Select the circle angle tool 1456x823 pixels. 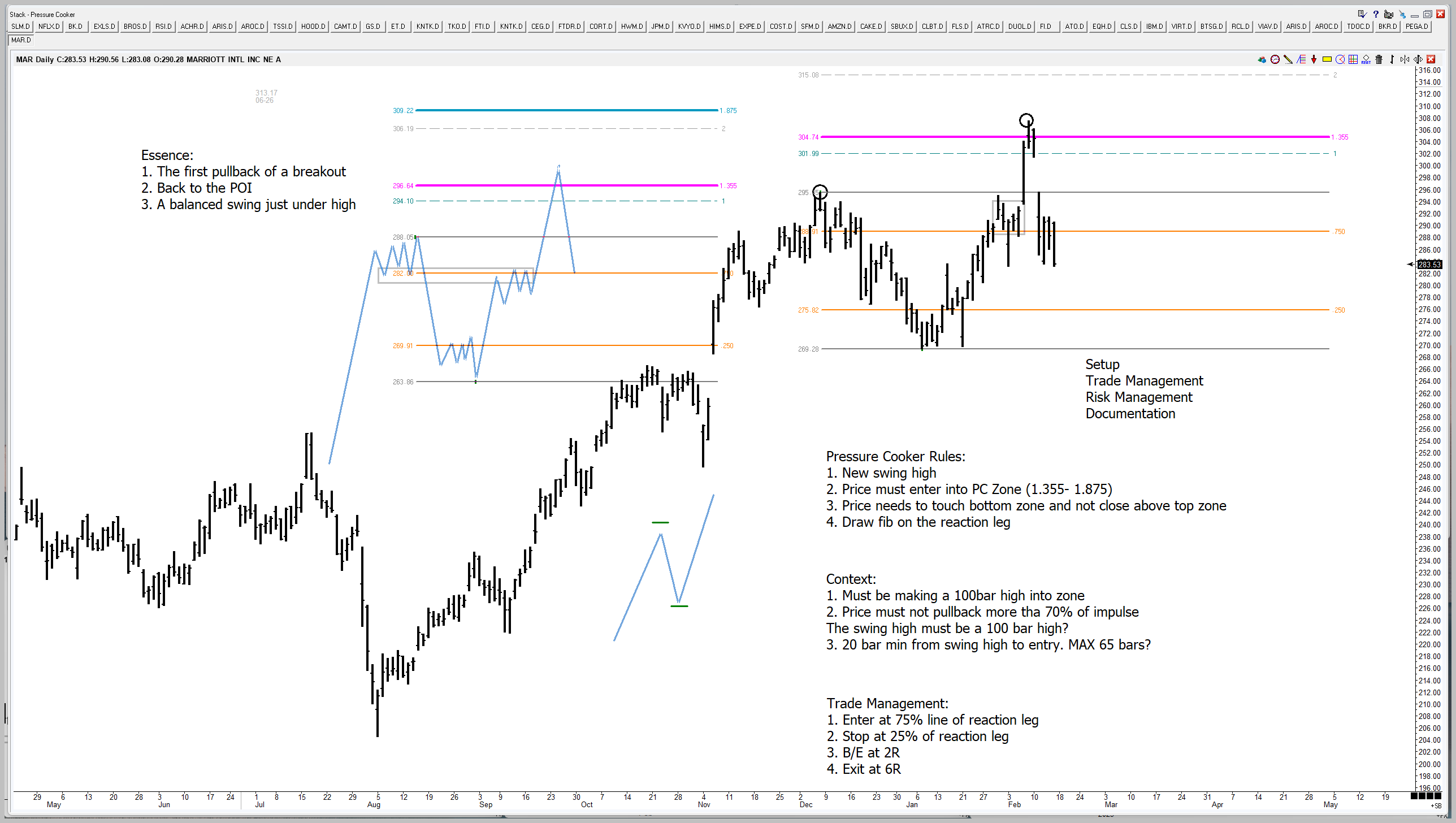(x=1340, y=59)
